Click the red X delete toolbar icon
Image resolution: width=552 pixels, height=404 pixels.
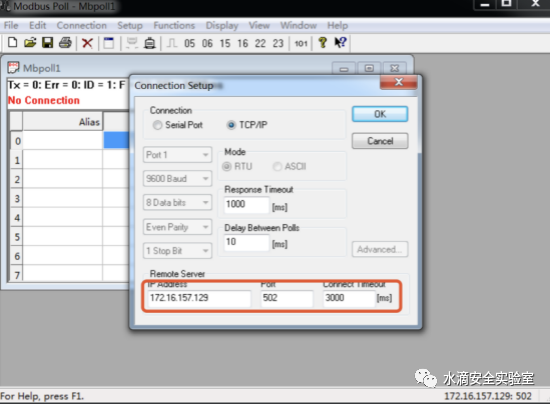point(87,43)
